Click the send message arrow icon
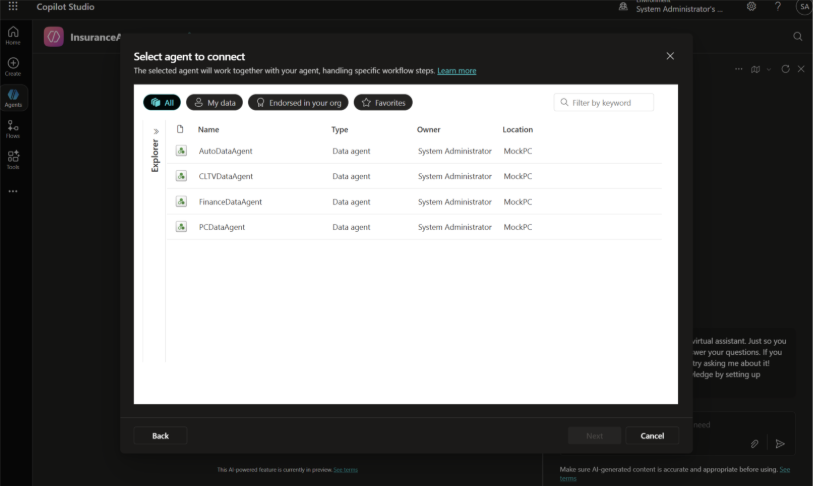This screenshot has width=813, height=486. pos(780,443)
